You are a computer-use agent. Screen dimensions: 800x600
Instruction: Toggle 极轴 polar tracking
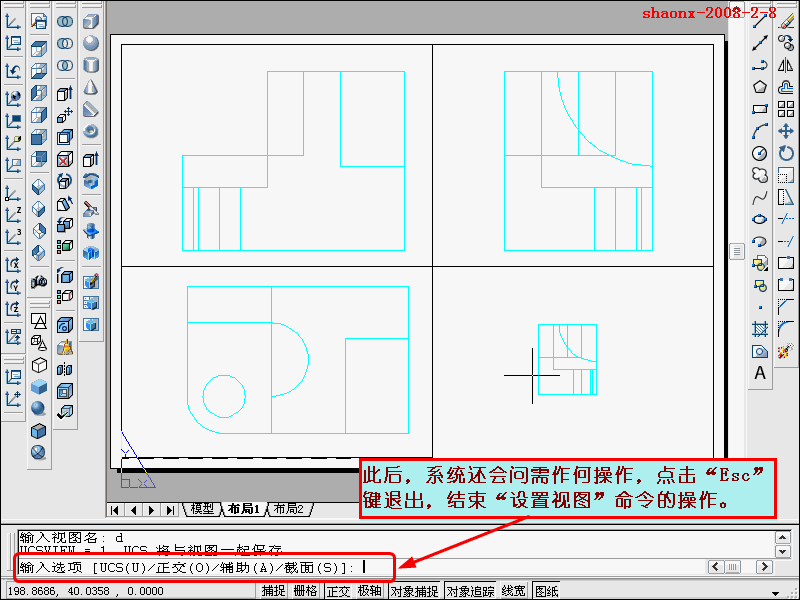point(370,591)
